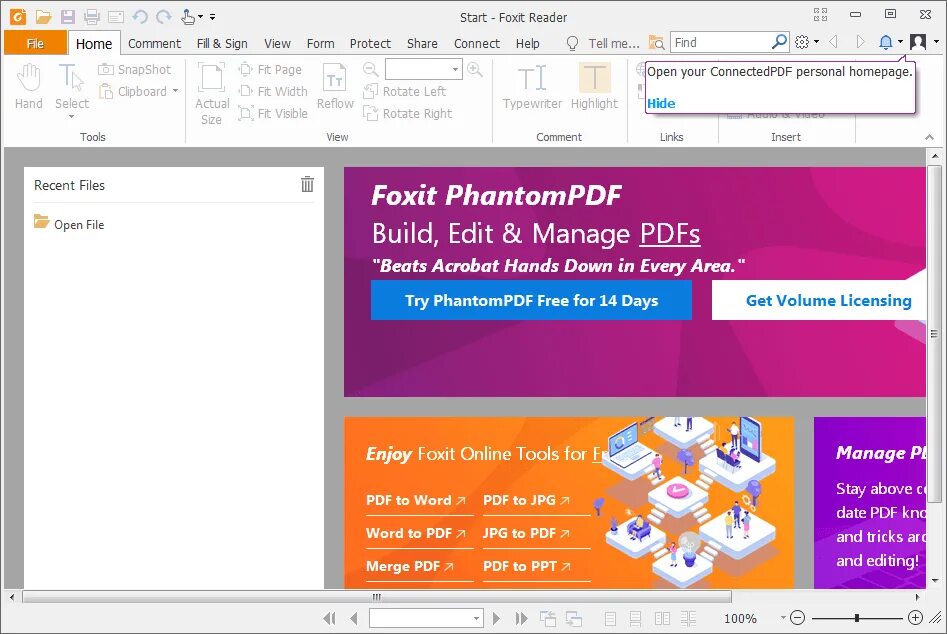
Task: Choose the Select text tool
Action: pos(72,86)
